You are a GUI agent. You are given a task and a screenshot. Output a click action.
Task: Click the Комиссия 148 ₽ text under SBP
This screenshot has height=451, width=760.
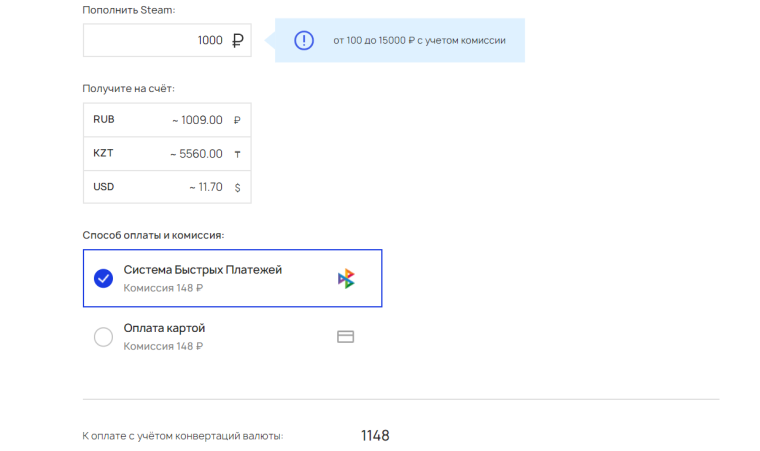tap(163, 288)
